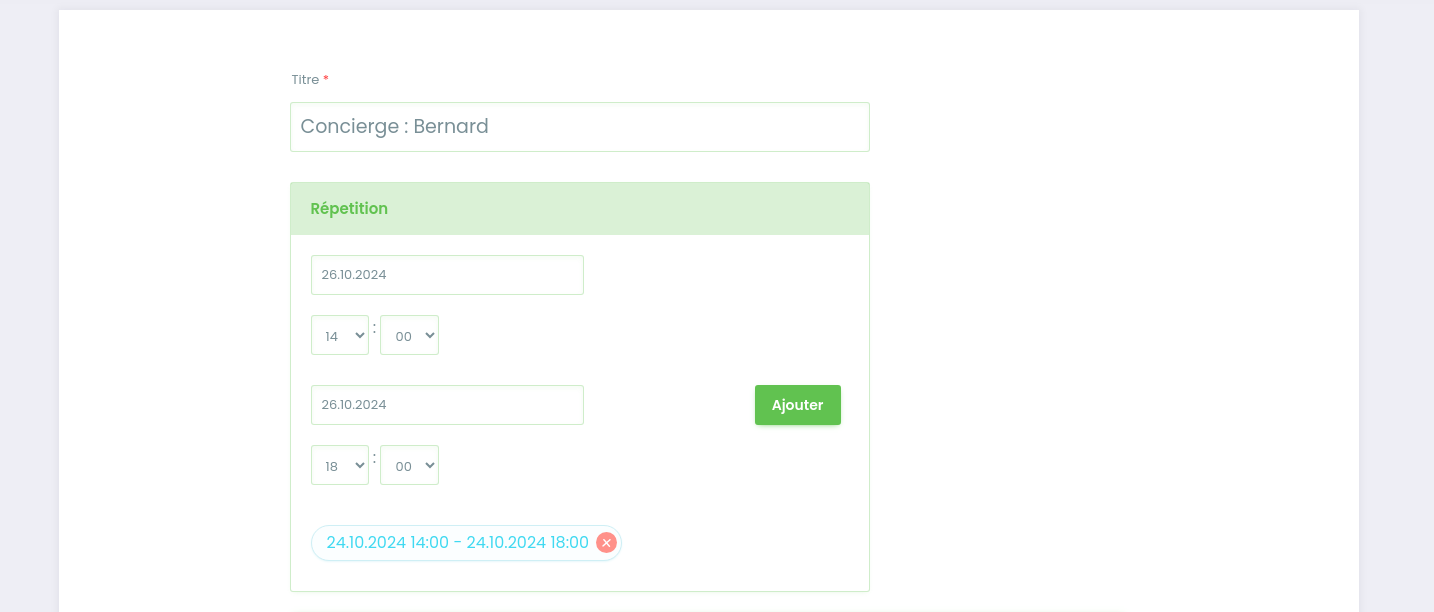Click the colon between 14 and 00
Screen dimensions: 1434x612
pos(374,328)
